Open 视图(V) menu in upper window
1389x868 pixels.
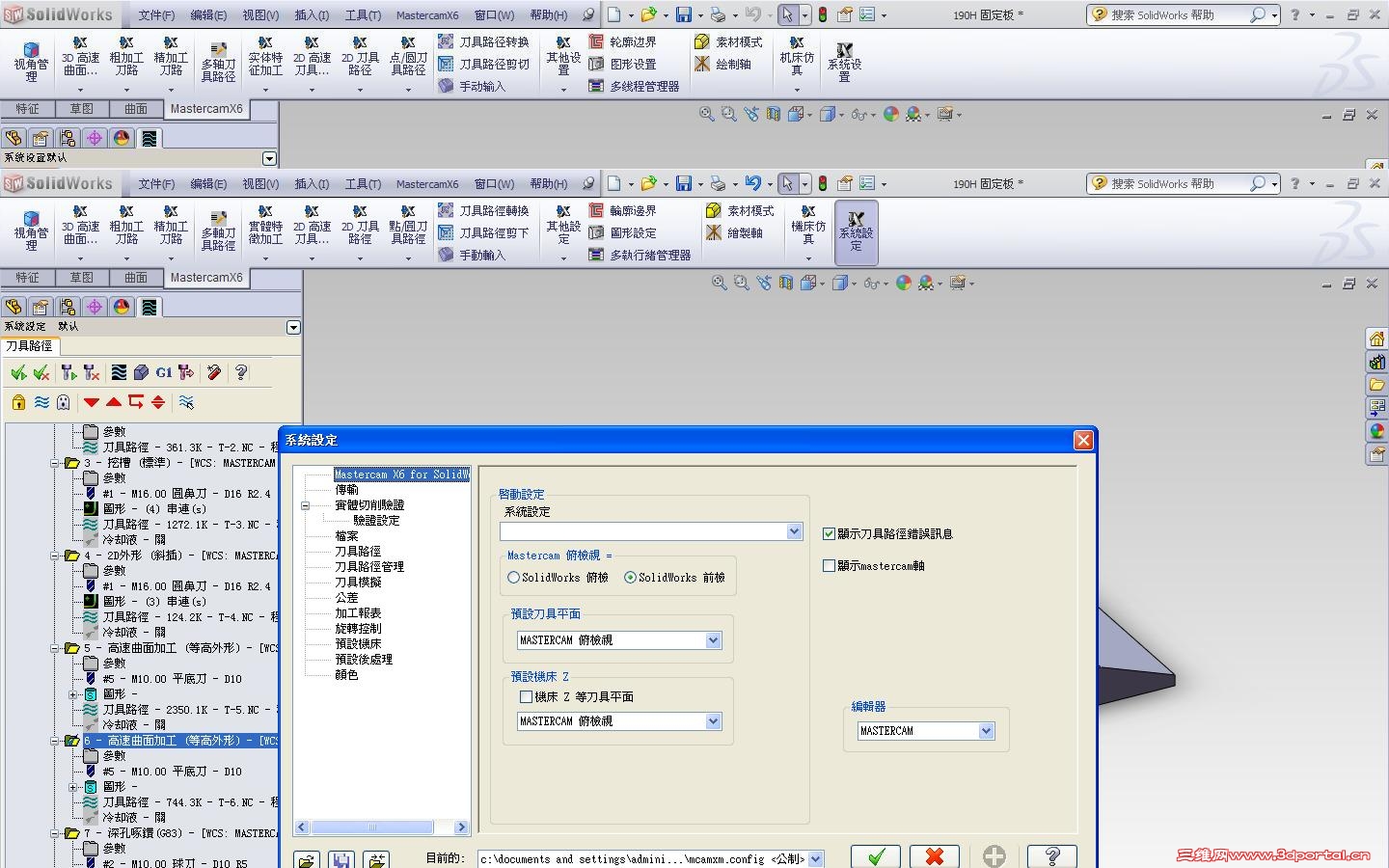(260, 14)
